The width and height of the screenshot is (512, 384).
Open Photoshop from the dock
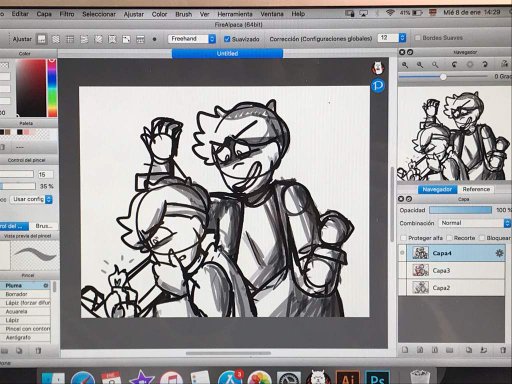point(377,379)
